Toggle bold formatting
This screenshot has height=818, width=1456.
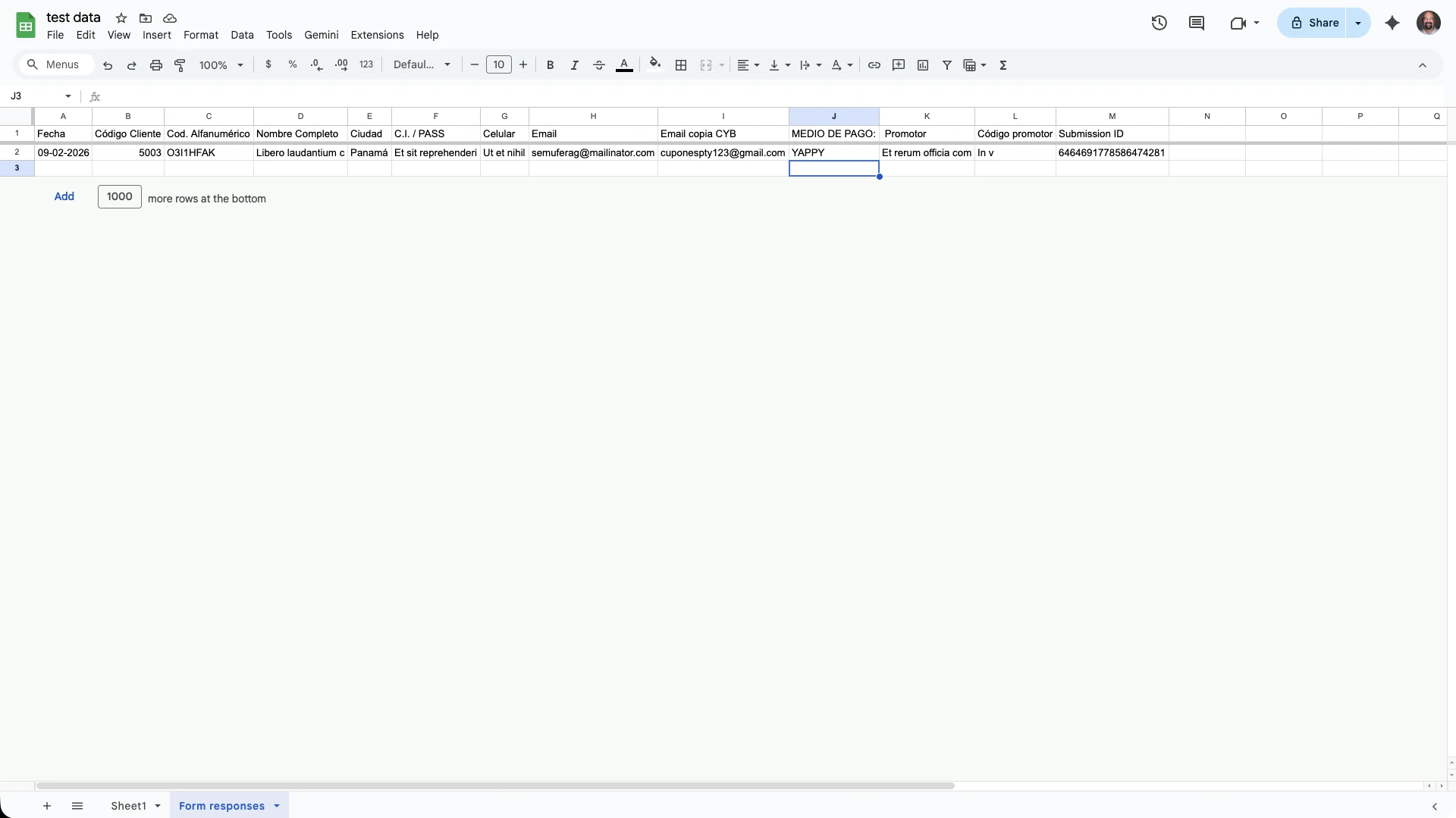(550, 64)
